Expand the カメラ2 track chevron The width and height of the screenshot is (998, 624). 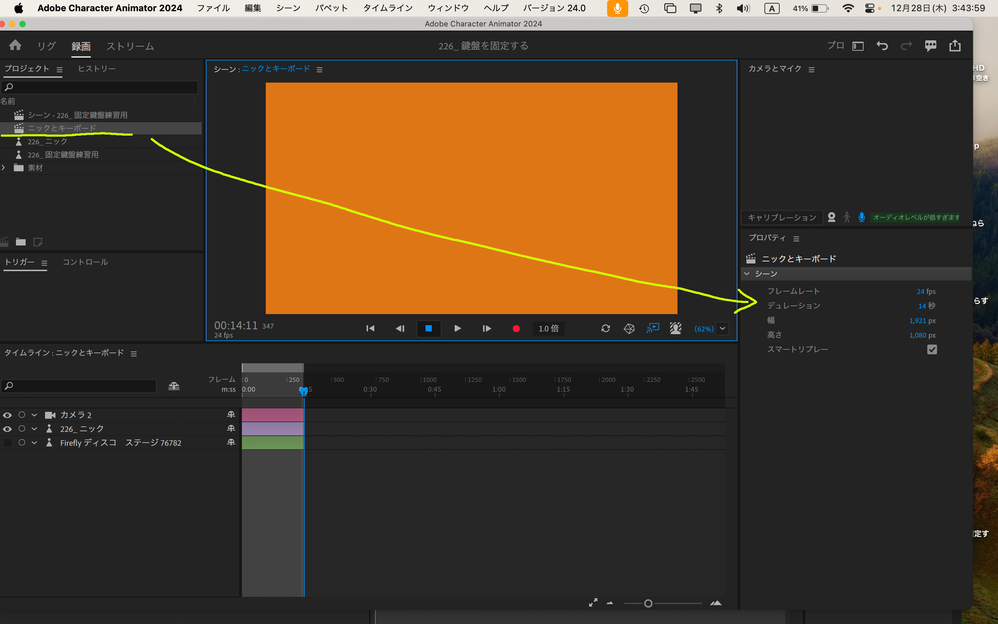coord(34,415)
